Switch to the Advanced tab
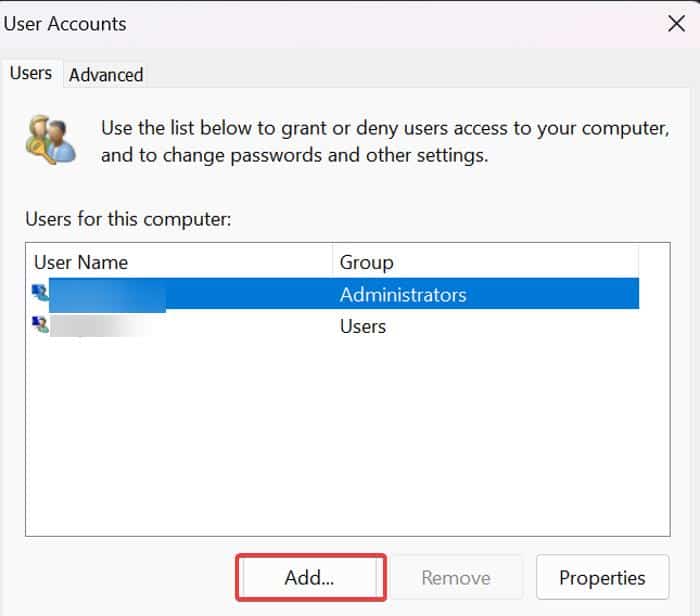Viewport: 700px width, 616px height. point(106,75)
